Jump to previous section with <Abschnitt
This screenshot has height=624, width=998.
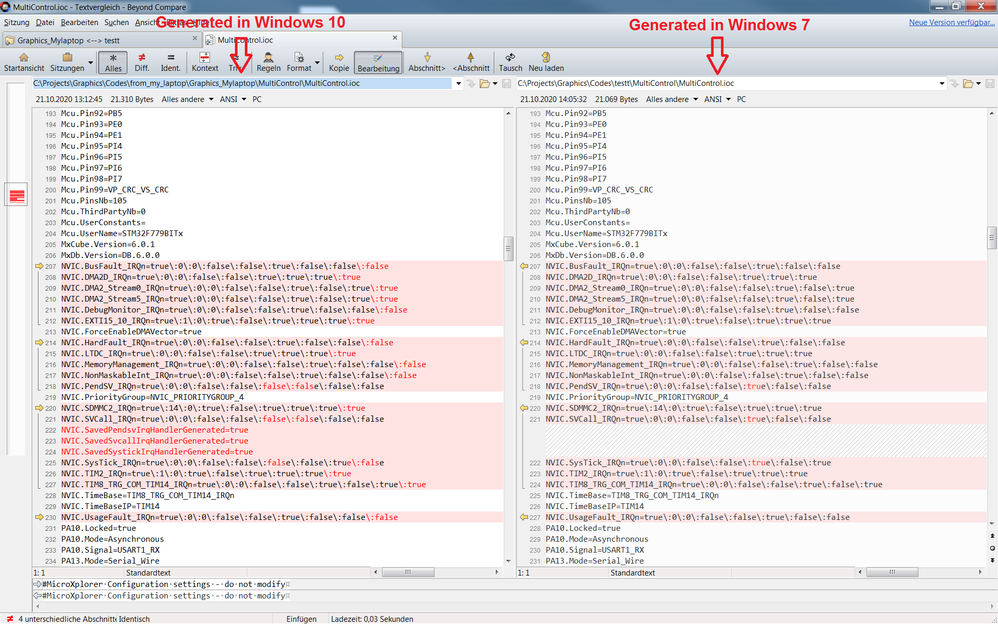click(471, 62)
